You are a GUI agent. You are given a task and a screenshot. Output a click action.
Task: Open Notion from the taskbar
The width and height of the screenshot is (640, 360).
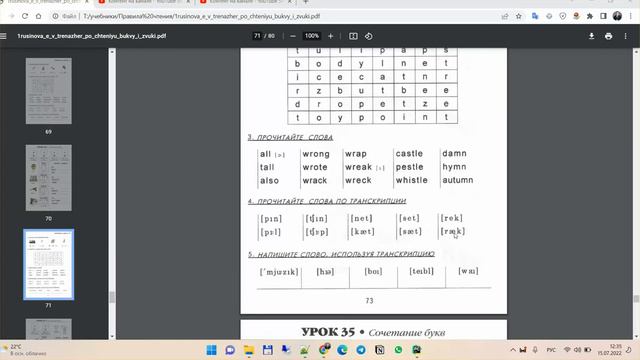(380, 350)
